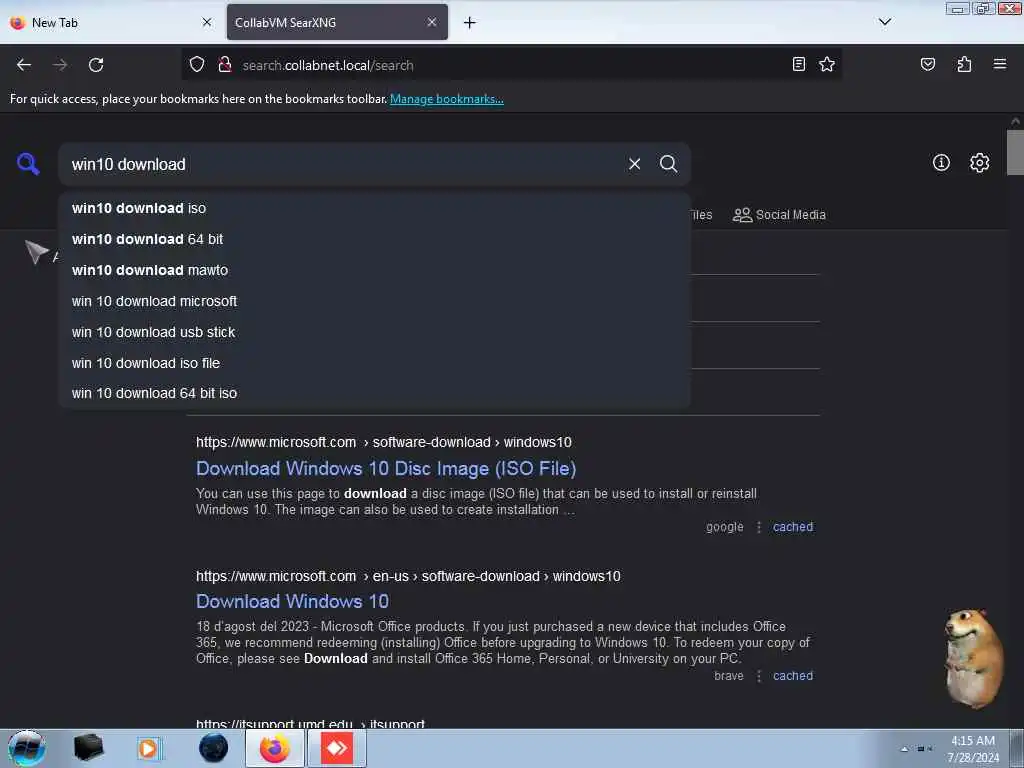Switch to the New Tab tab

click(x=111, y=22)
